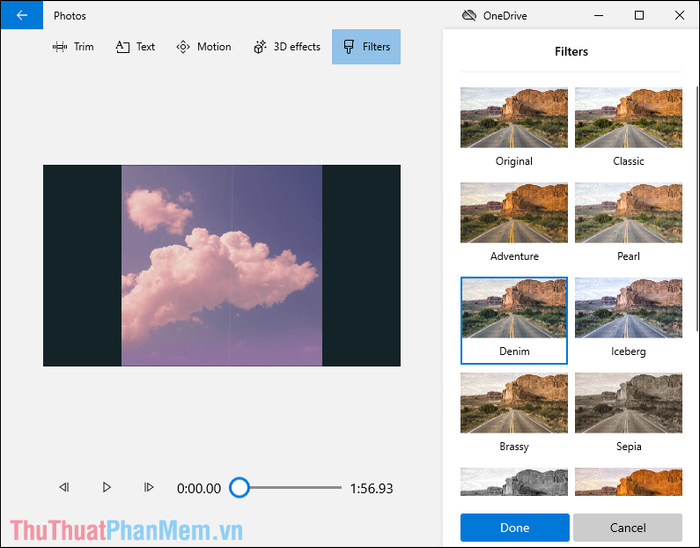Select the Filters tab
The image size is (700, 548).
pos(366,47)
